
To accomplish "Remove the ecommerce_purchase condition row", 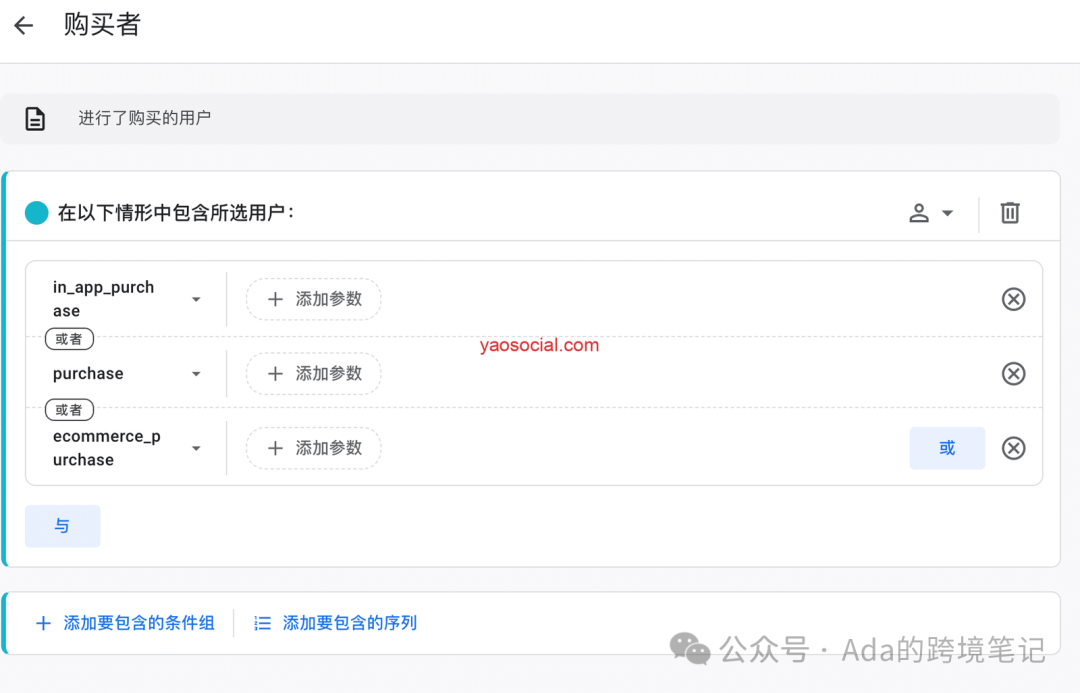I will [1013, 448].
